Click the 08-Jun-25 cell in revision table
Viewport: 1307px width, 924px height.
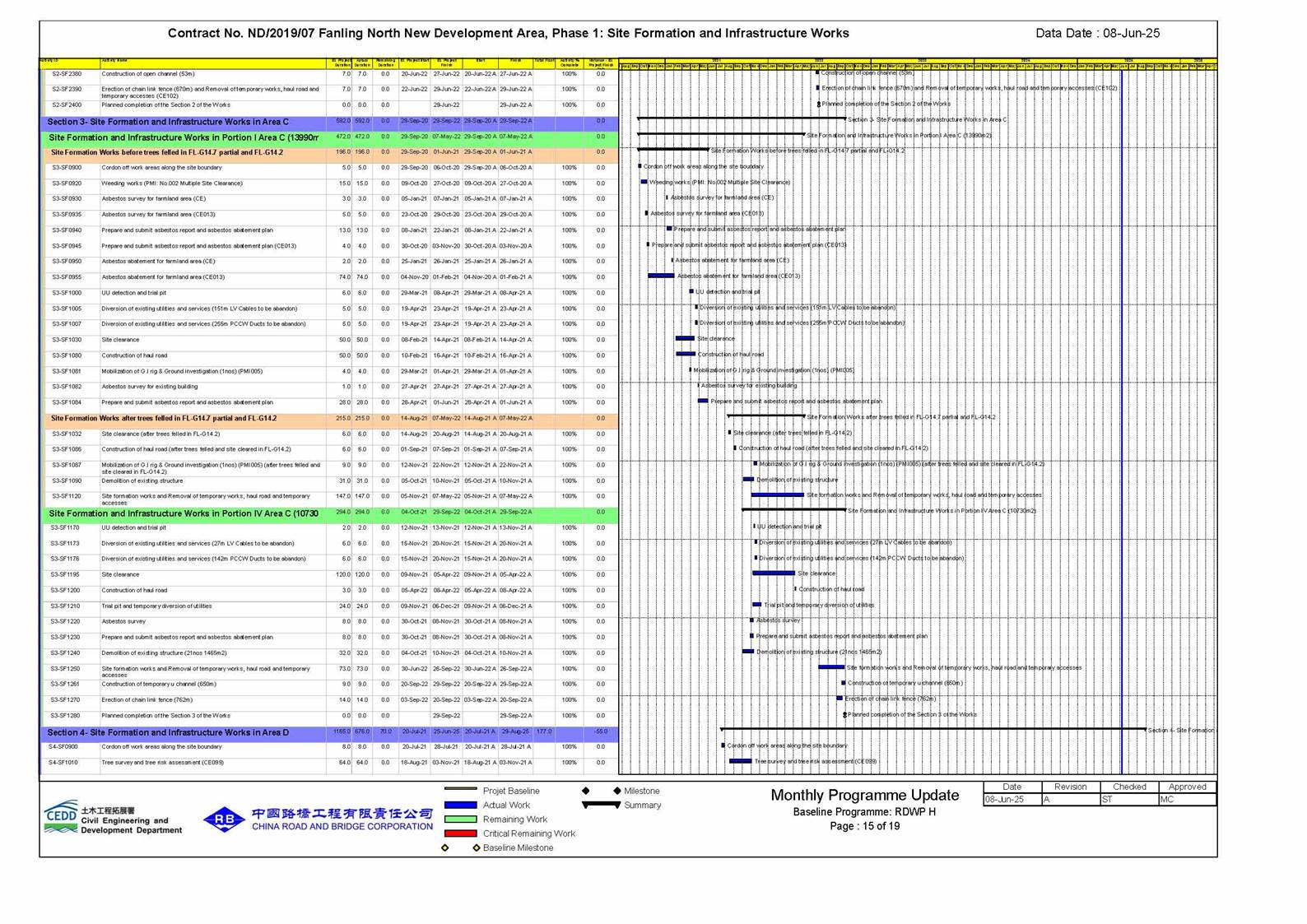pyautogui.click(x=1012, y=800)
